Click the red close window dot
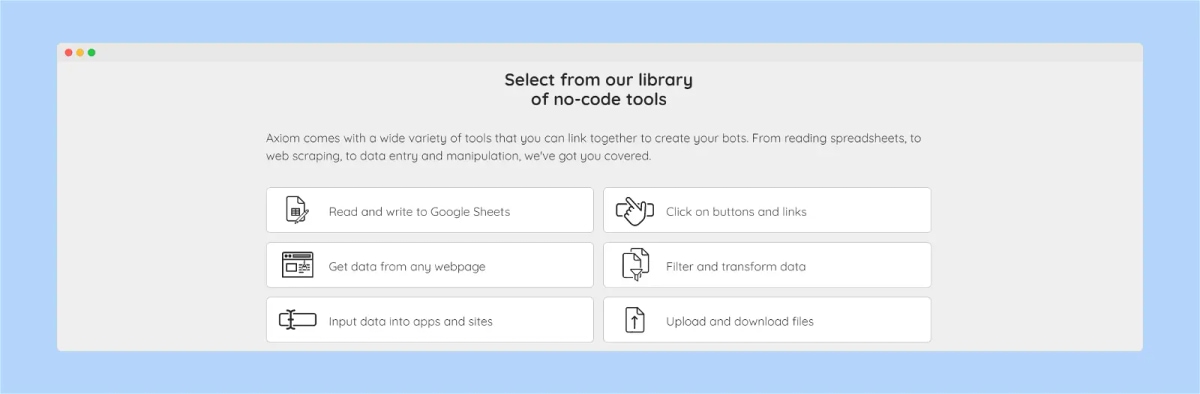Screen dimensions: 1200x394 click(69, 52)
